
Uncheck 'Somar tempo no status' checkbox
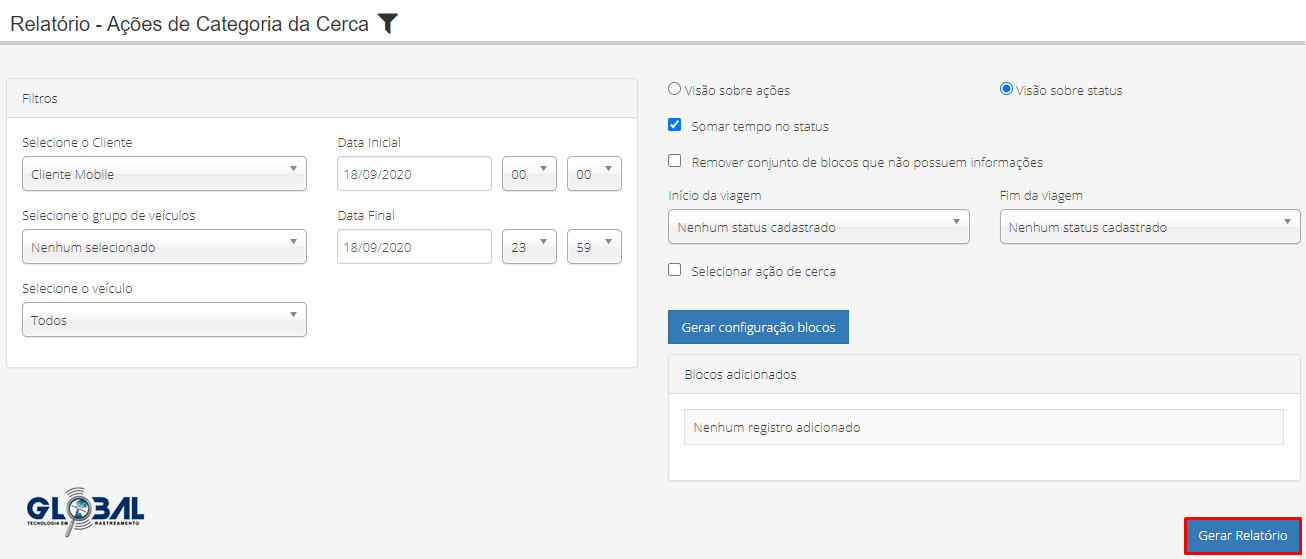click(x=675, y=126)
